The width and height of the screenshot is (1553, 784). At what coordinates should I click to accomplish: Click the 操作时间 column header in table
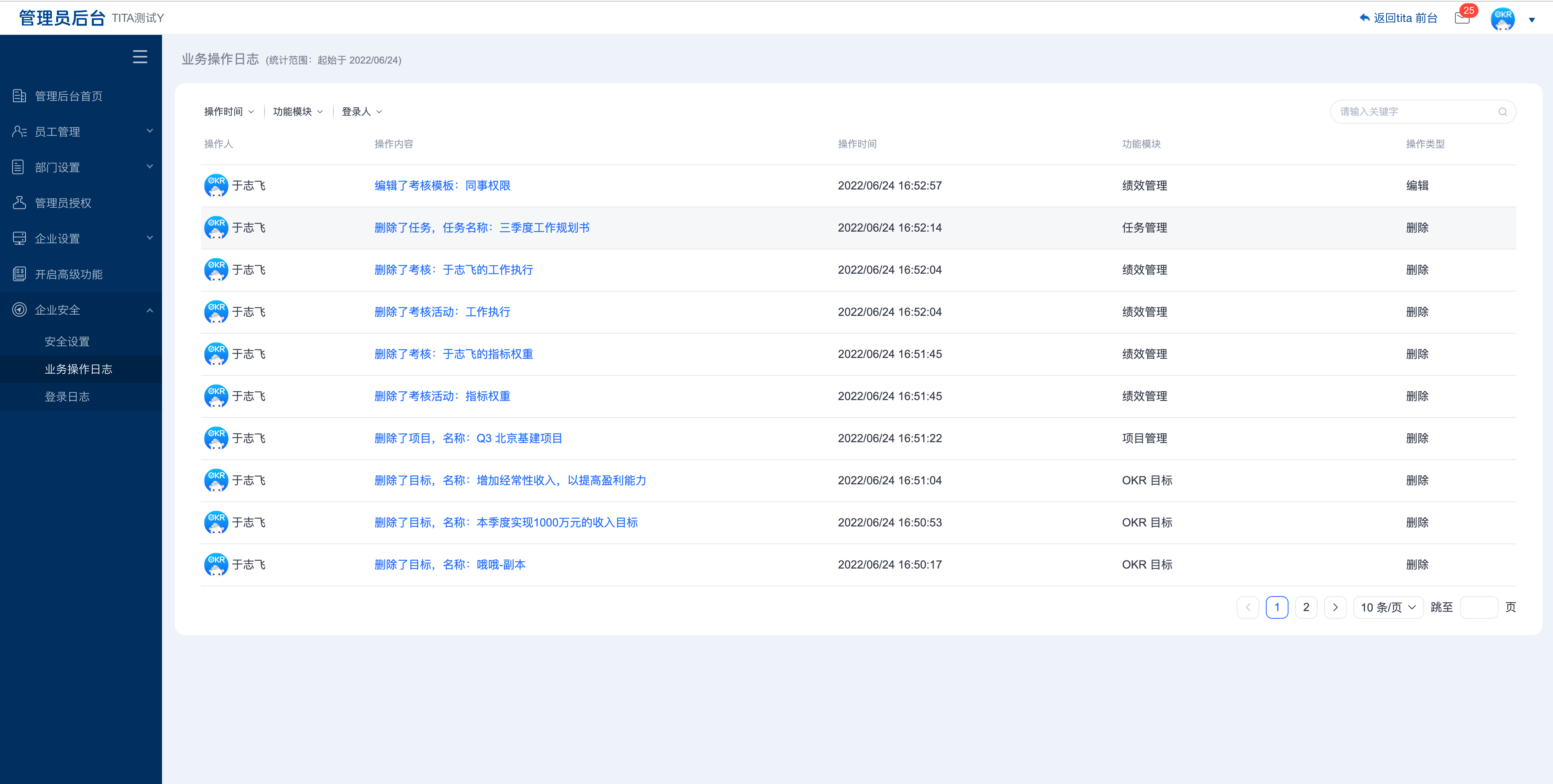point(857,144)
